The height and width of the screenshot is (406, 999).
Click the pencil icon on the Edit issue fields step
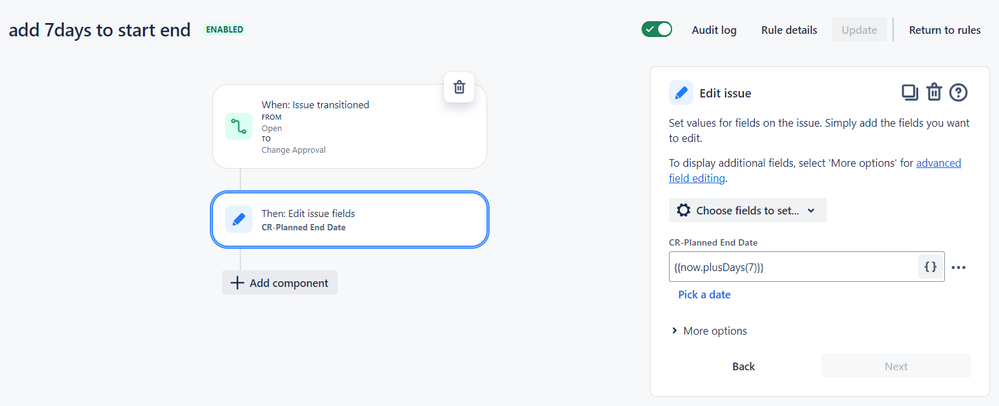click(x=238, y=218)
